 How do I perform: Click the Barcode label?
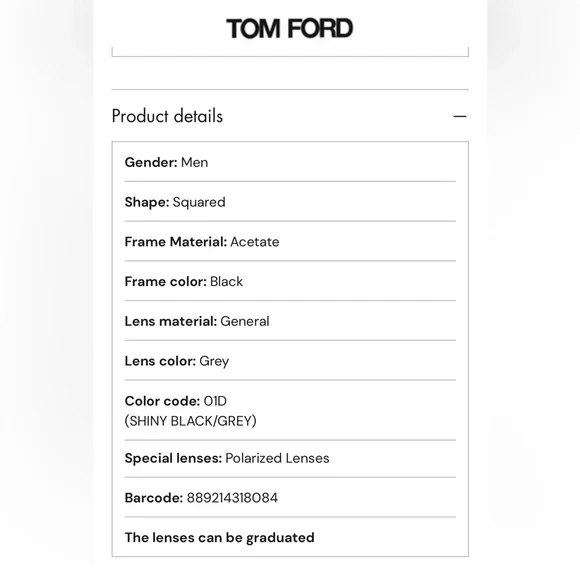pos(154,498)
